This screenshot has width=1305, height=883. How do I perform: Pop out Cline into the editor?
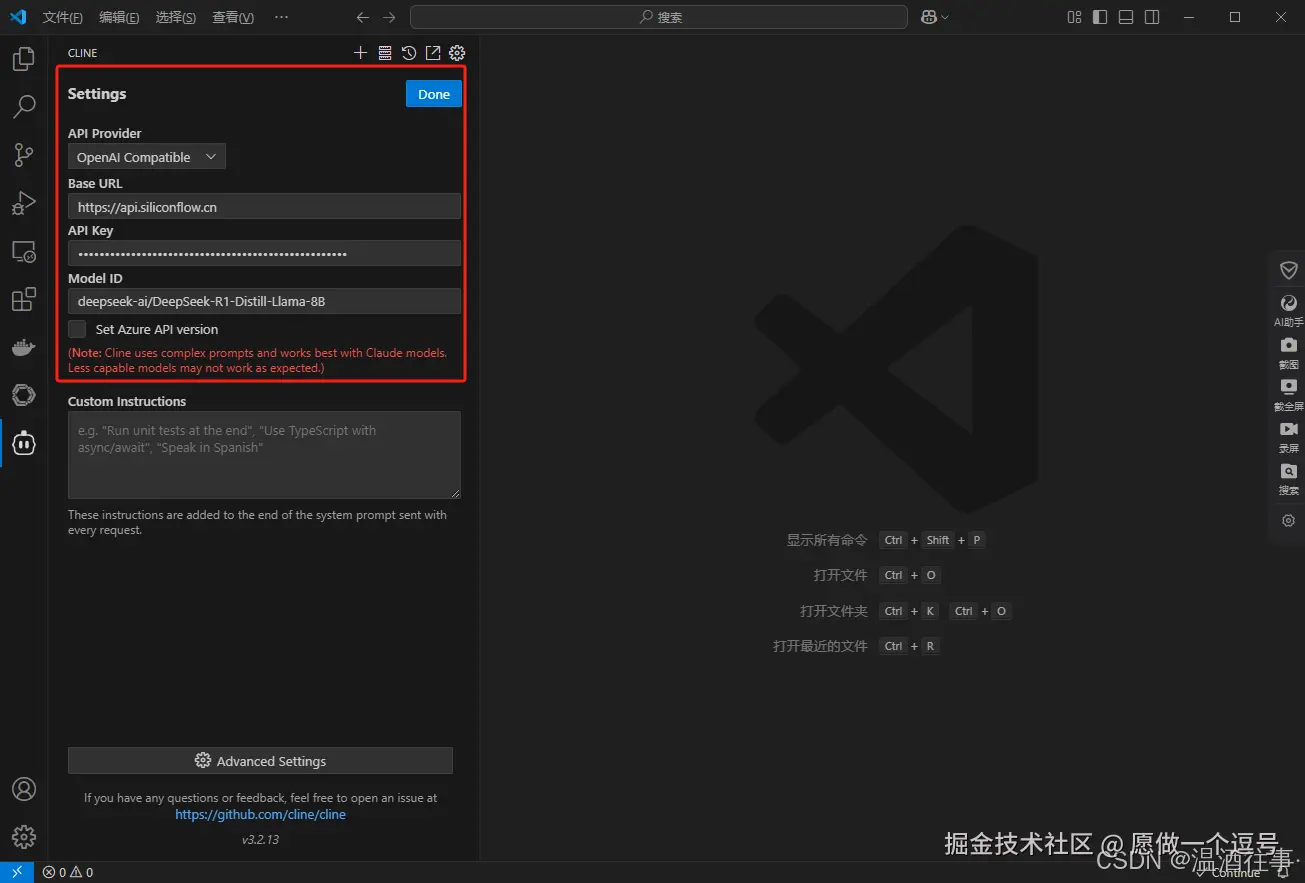pyautogui.click(x=432, y=52)
